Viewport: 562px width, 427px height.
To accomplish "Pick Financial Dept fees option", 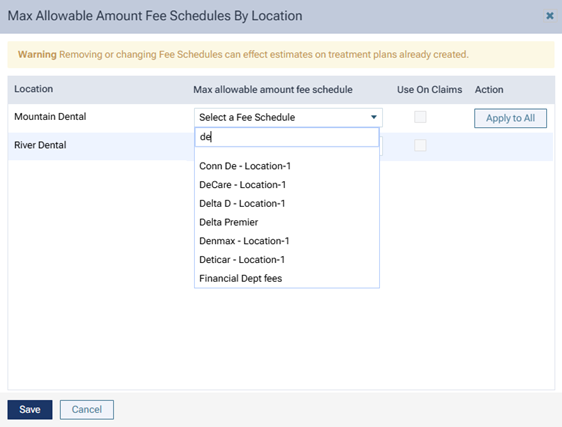I will [240, 278].
